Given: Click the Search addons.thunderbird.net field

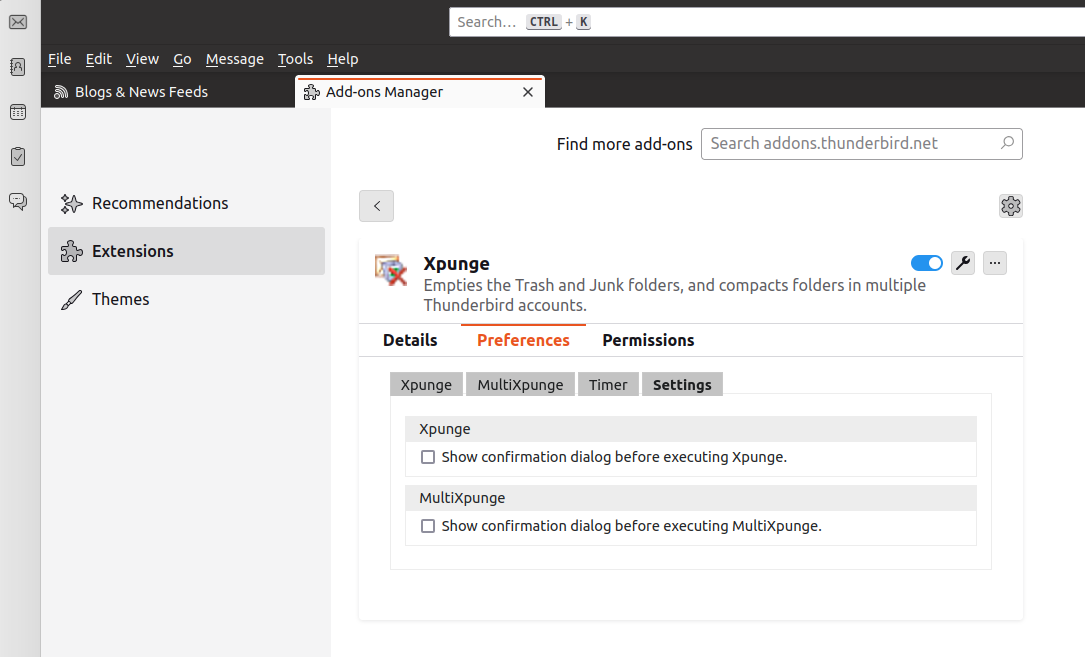Looking at the screenshot, I should click(x=850, y=143).
